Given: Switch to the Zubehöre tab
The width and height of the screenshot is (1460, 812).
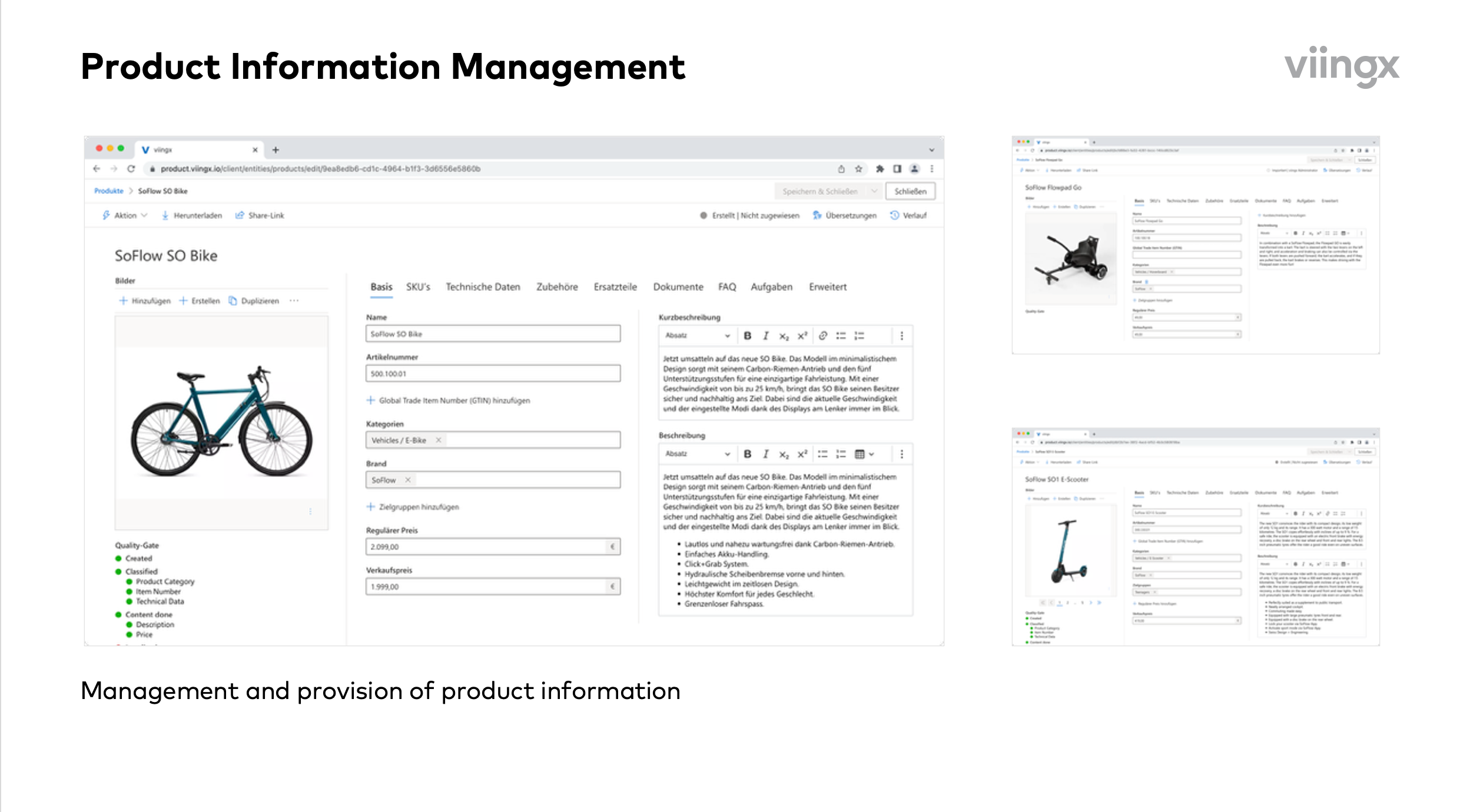Looking at the screenshot, I should point(557,287).
